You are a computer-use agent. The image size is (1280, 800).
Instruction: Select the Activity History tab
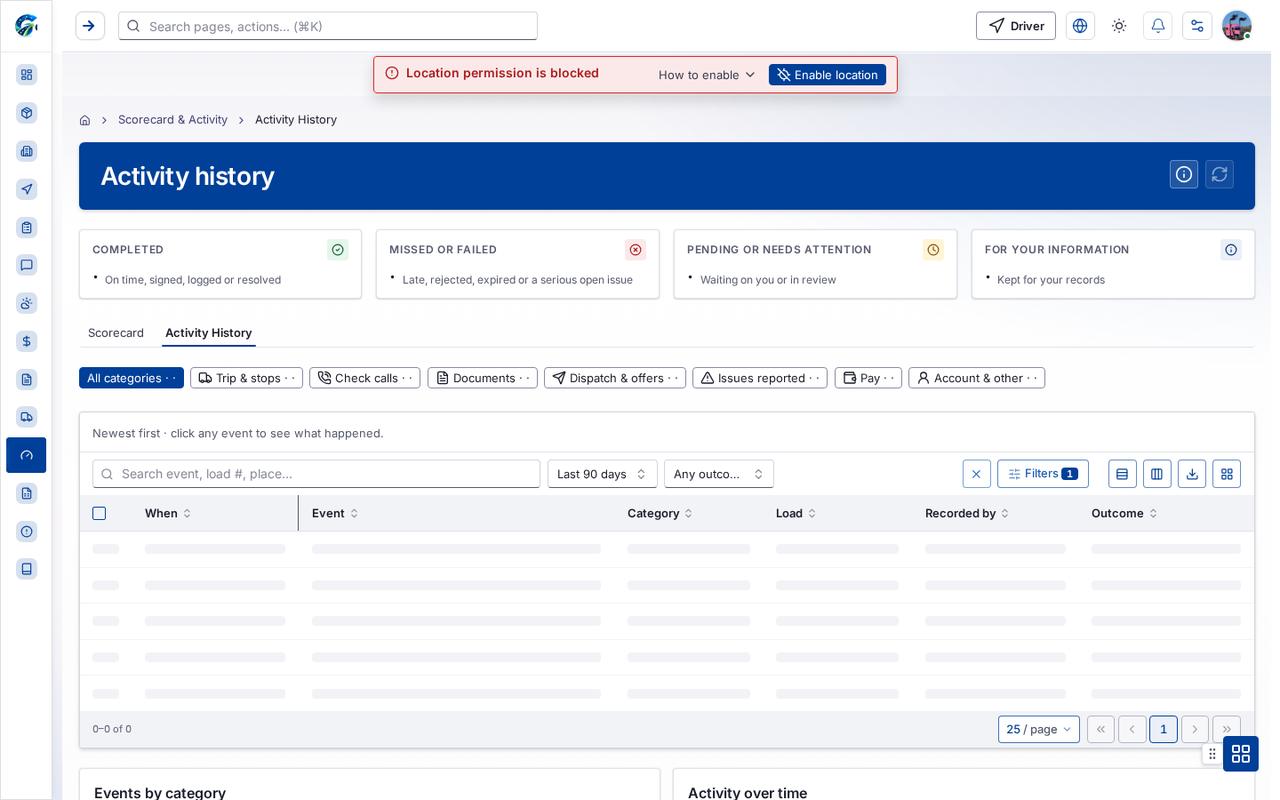pos(209,333)
